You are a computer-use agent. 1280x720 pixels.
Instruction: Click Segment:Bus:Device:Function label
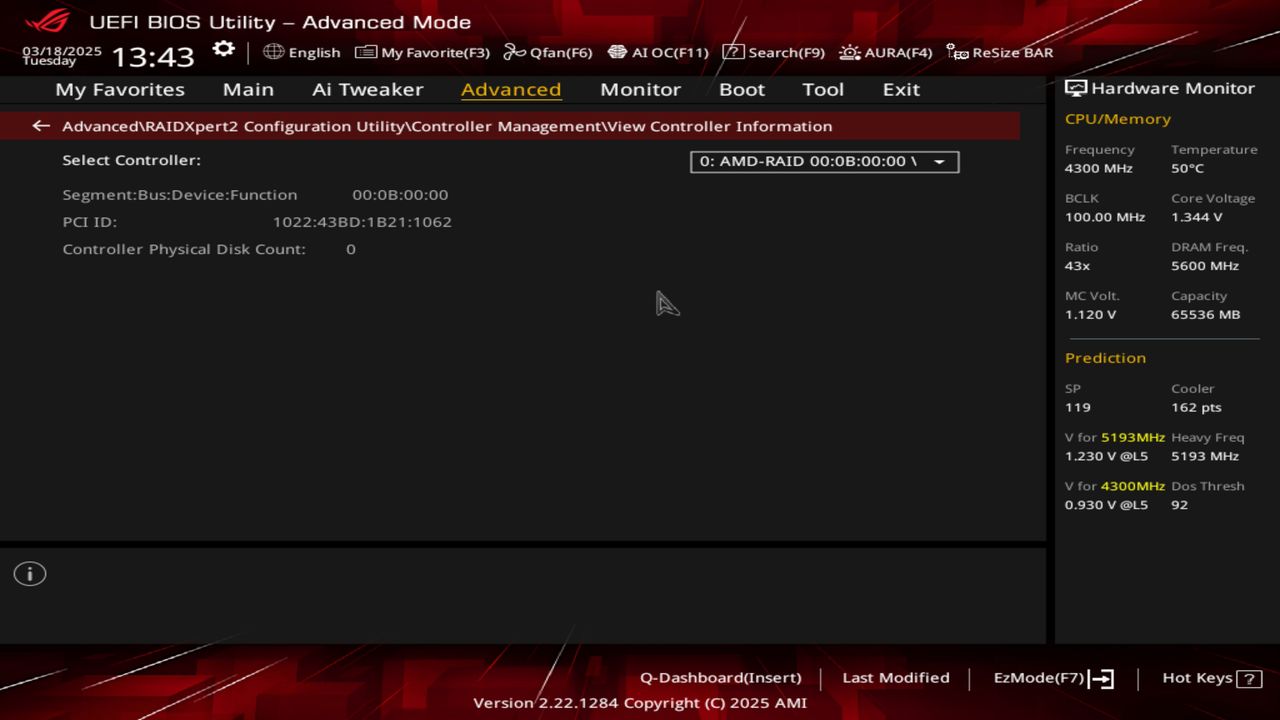click(180, 195)
